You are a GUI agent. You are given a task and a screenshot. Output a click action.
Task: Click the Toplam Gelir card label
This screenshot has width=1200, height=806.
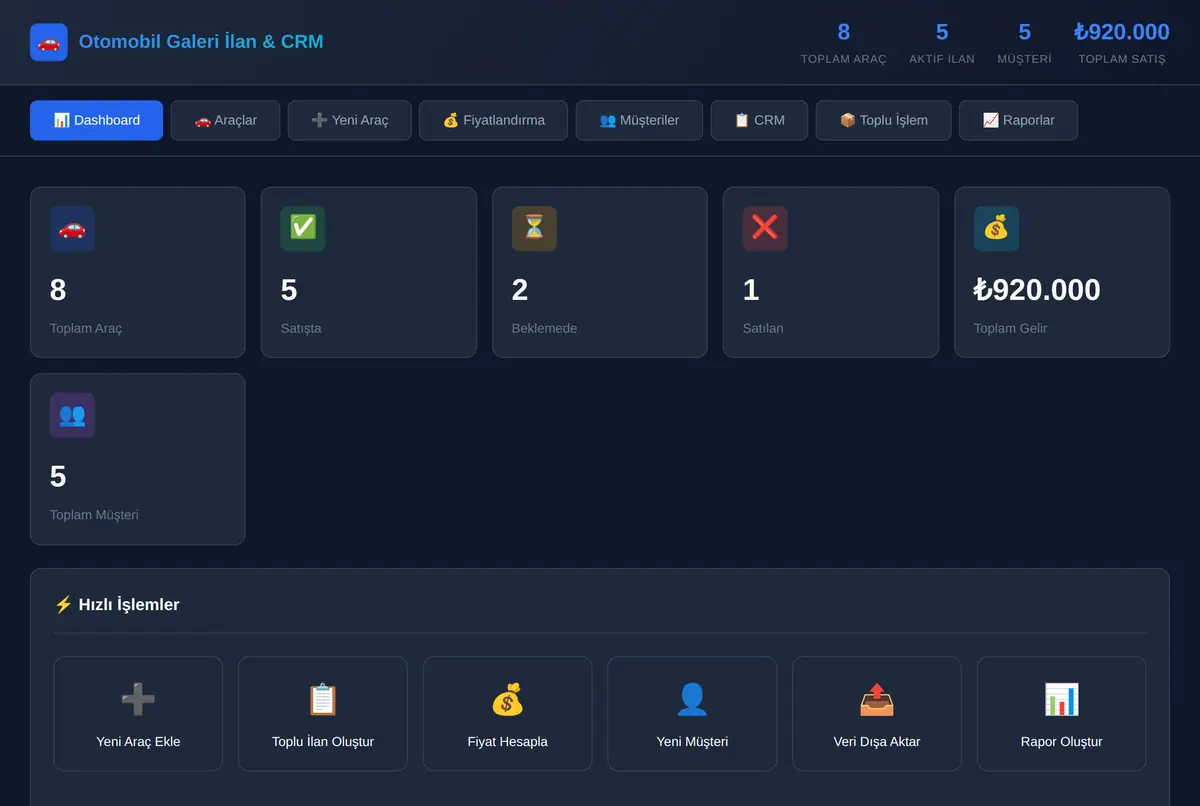click(x=1011, y=328)
